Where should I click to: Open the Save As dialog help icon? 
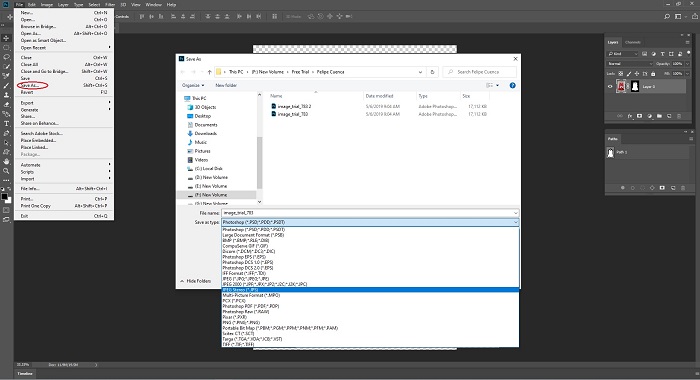(512, 85)
